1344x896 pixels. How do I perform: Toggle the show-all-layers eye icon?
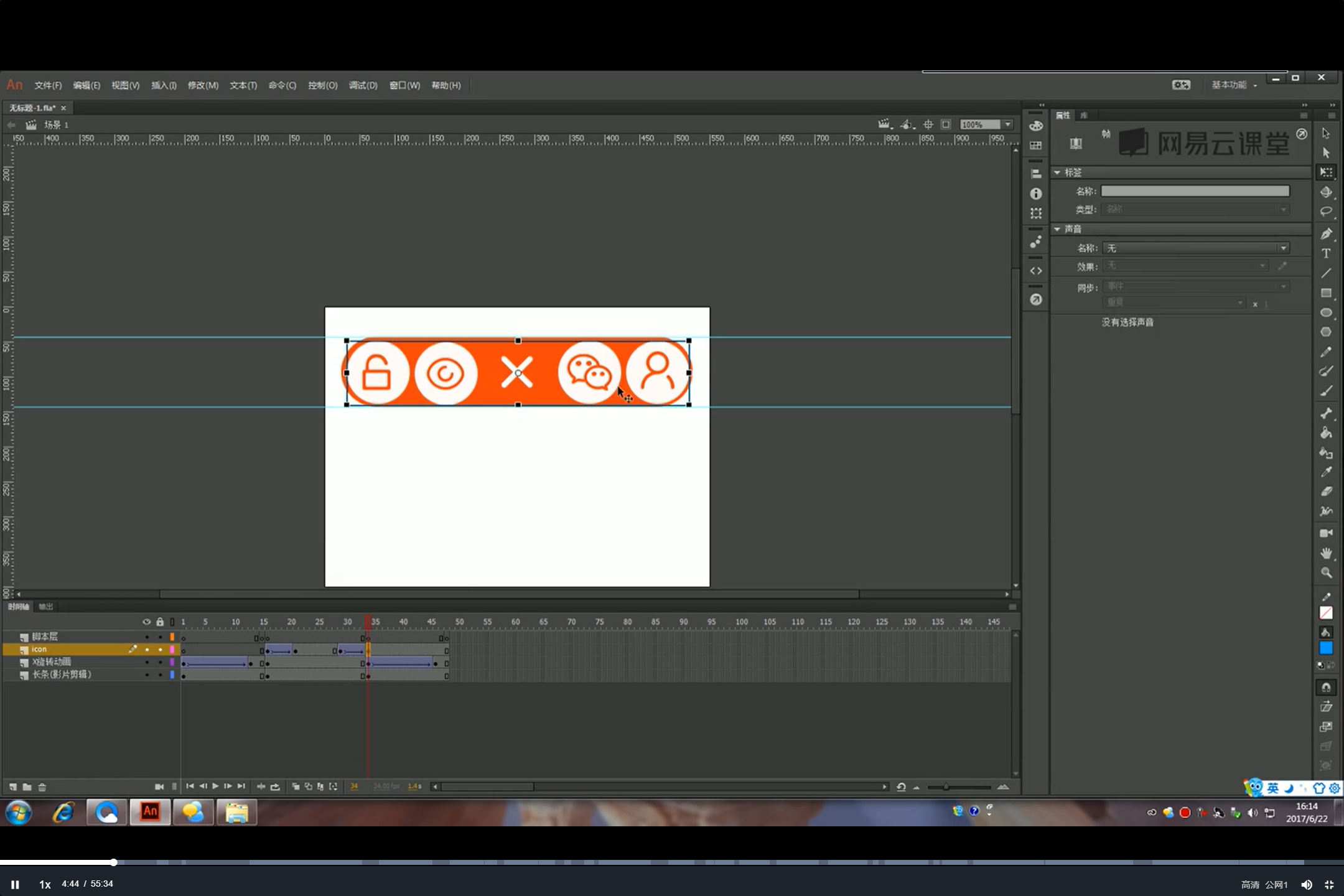(146, 622)
